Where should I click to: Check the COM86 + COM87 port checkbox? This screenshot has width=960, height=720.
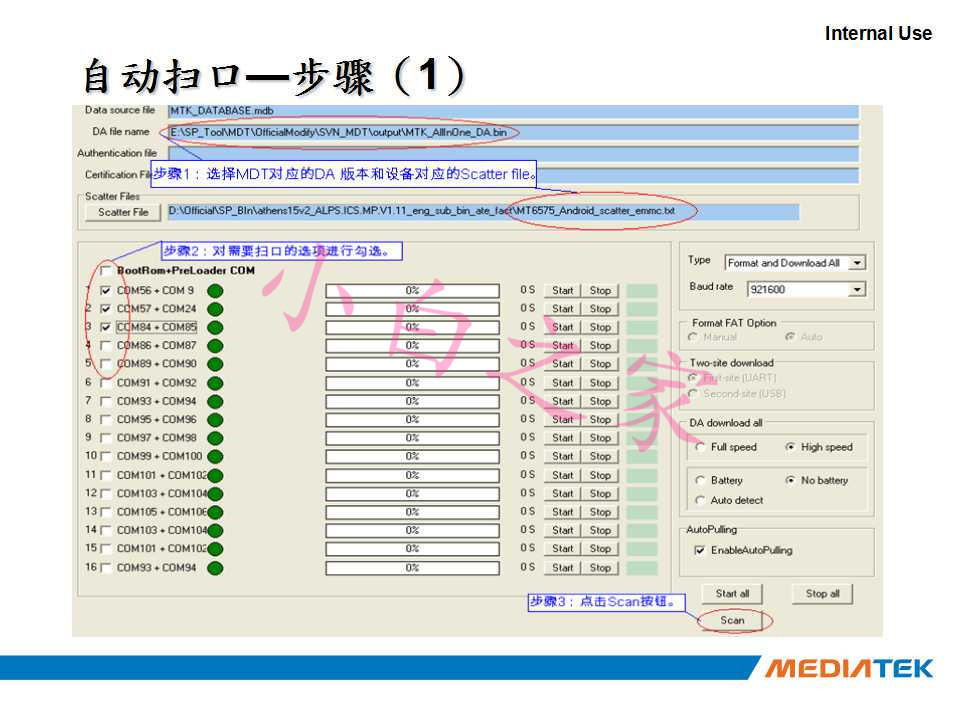click(106, 345)
